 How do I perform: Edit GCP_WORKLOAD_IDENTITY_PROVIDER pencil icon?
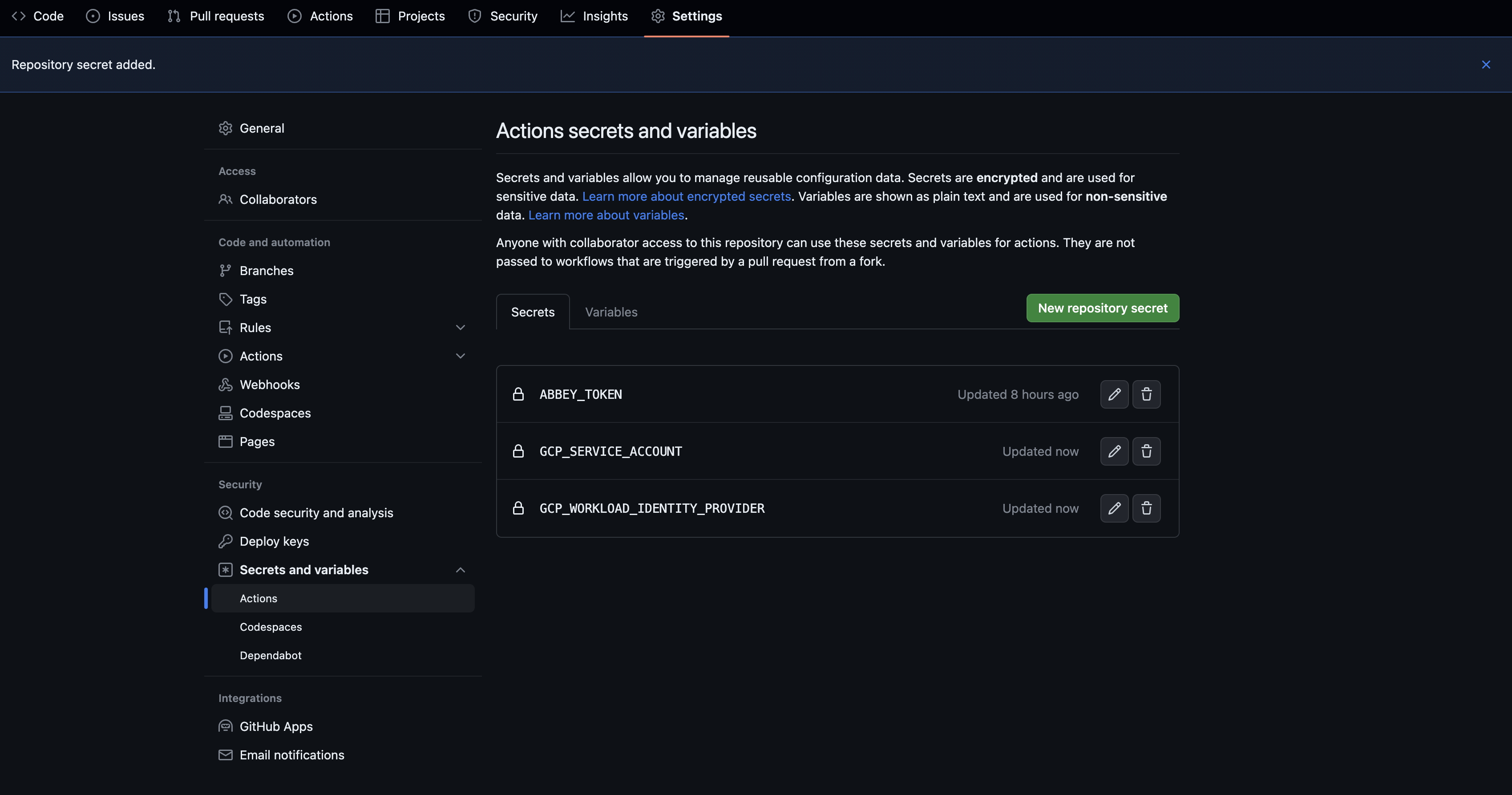(1114, 508)
